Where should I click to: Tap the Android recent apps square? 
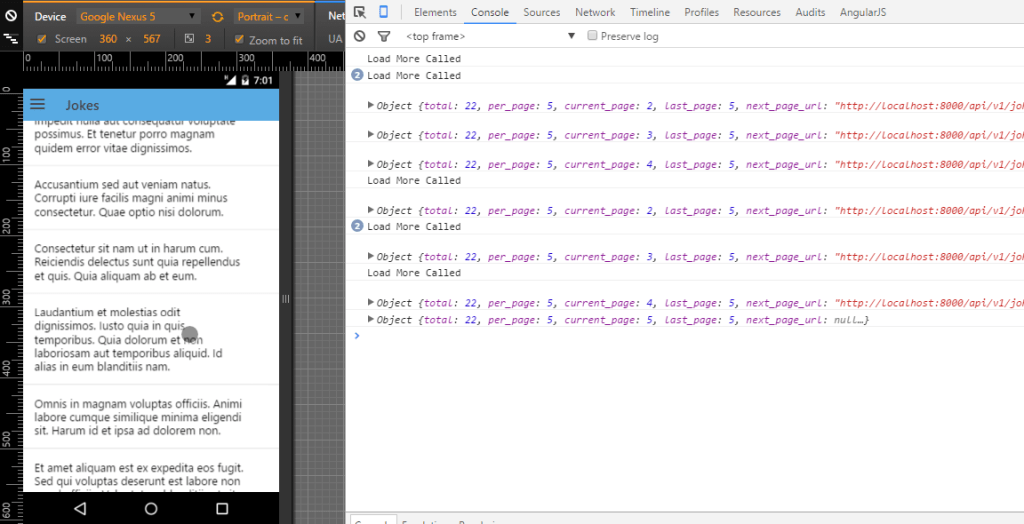(222, 508)
